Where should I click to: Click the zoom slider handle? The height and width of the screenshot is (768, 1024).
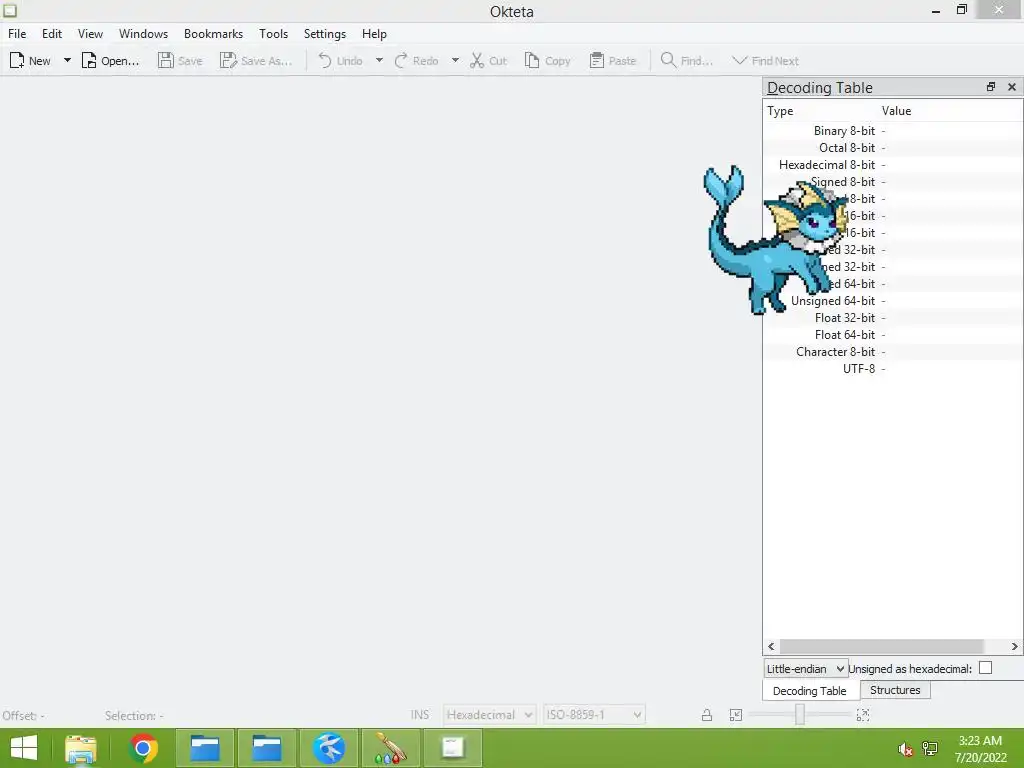coord(799,714)
